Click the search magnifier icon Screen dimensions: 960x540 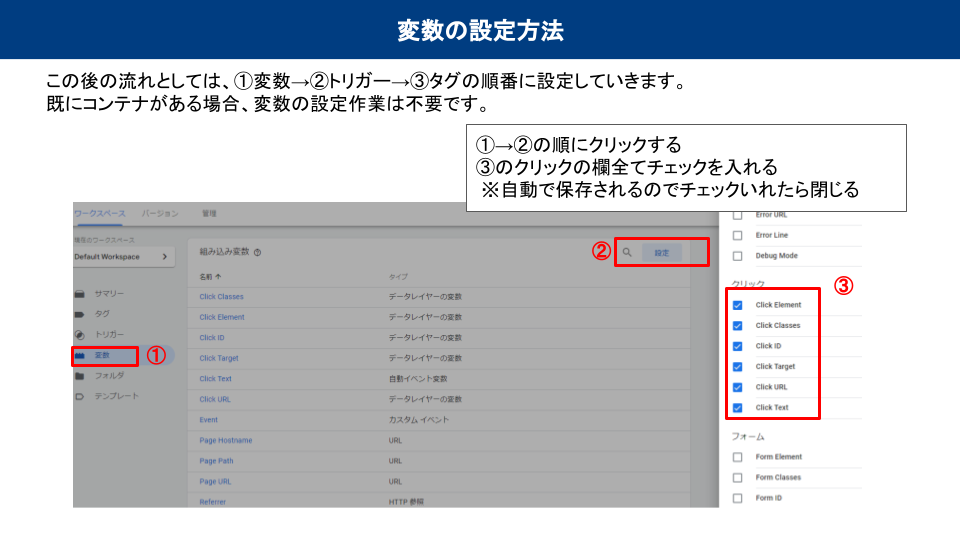point(627,253)
